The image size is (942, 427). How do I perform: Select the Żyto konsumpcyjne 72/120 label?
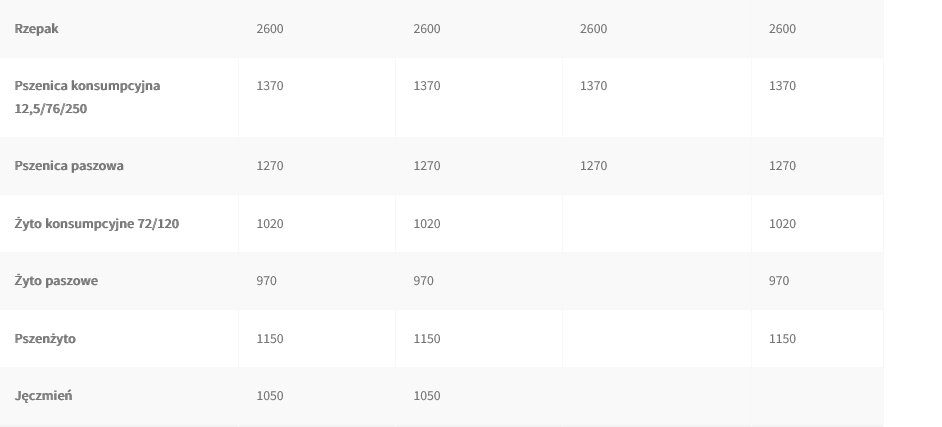[x=97, y=224]
